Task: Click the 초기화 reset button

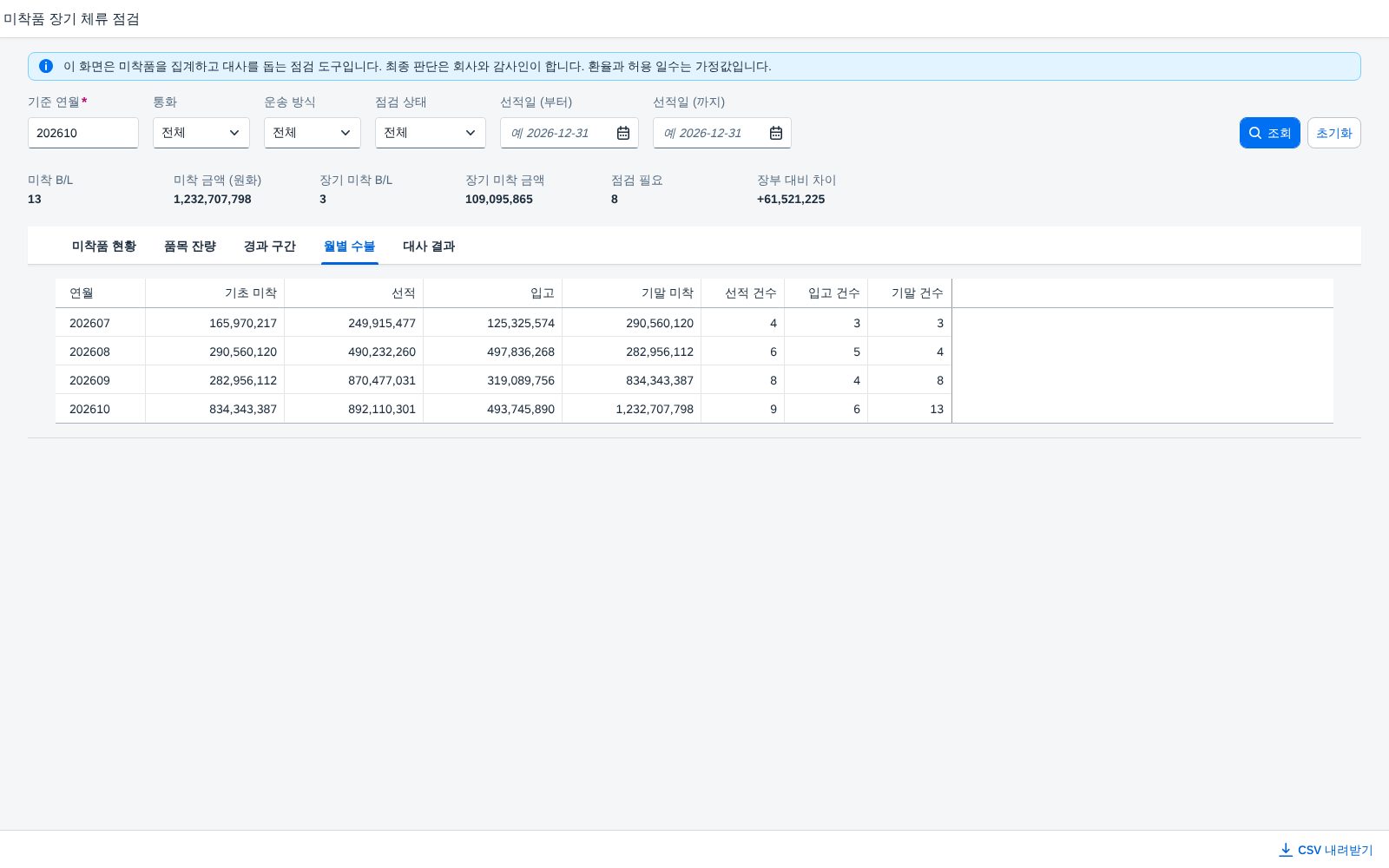Action: pos(1334,133)
